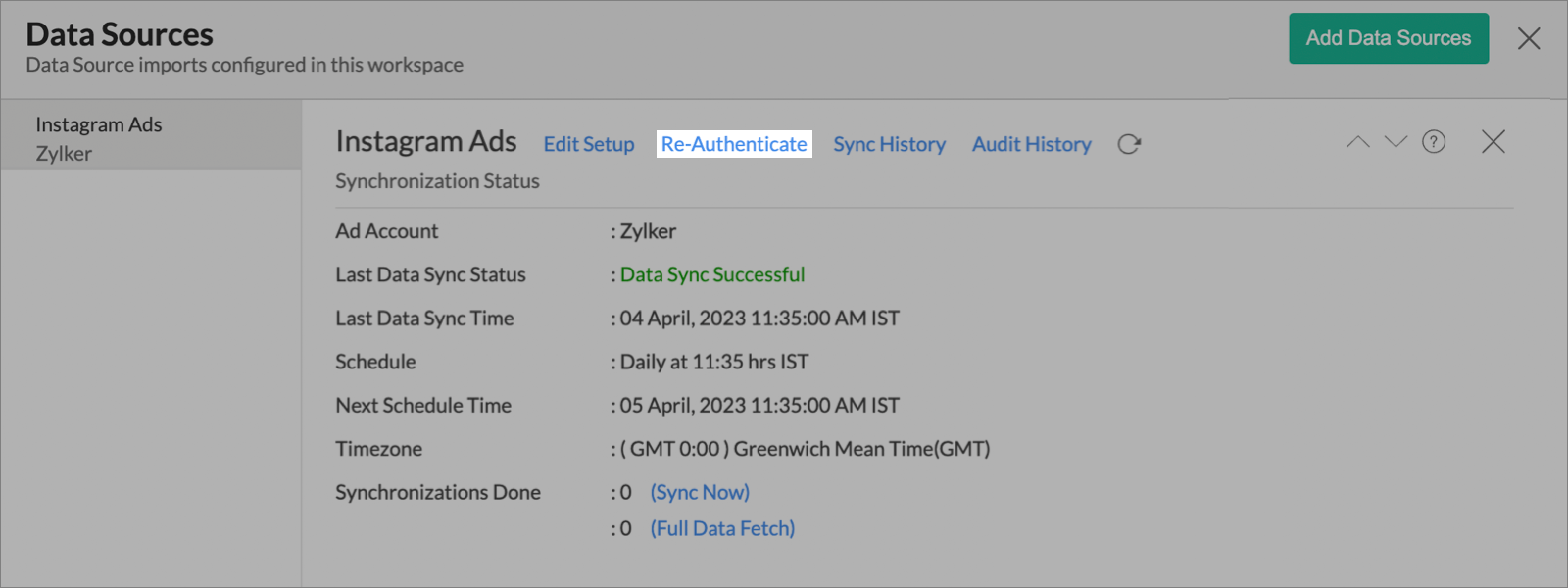Click the Instagram Ads panel heading
Screen dimensions: 1568x588
pos(425,142)
